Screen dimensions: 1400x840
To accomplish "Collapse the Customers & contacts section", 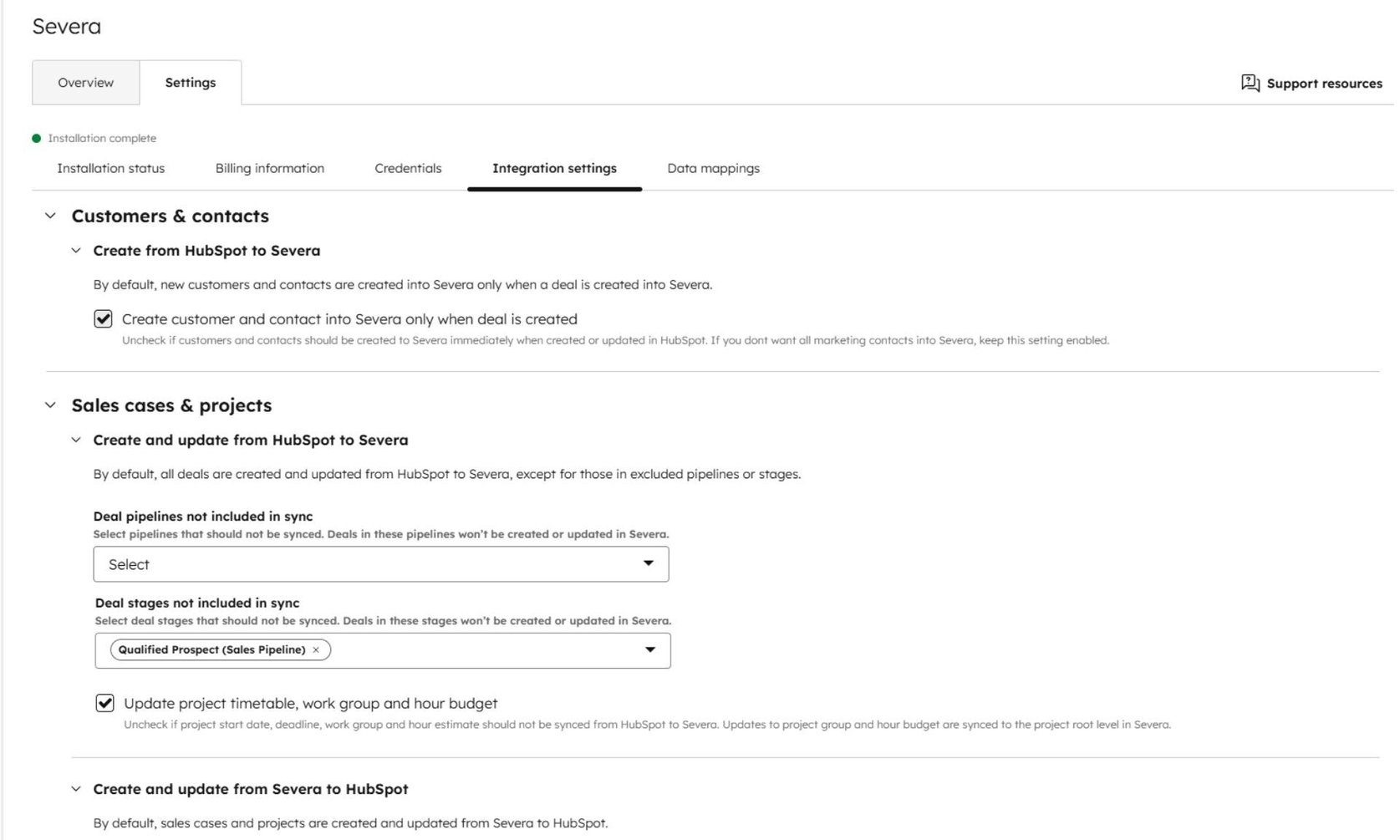I will pyautogui.click(x=50, y=216).
